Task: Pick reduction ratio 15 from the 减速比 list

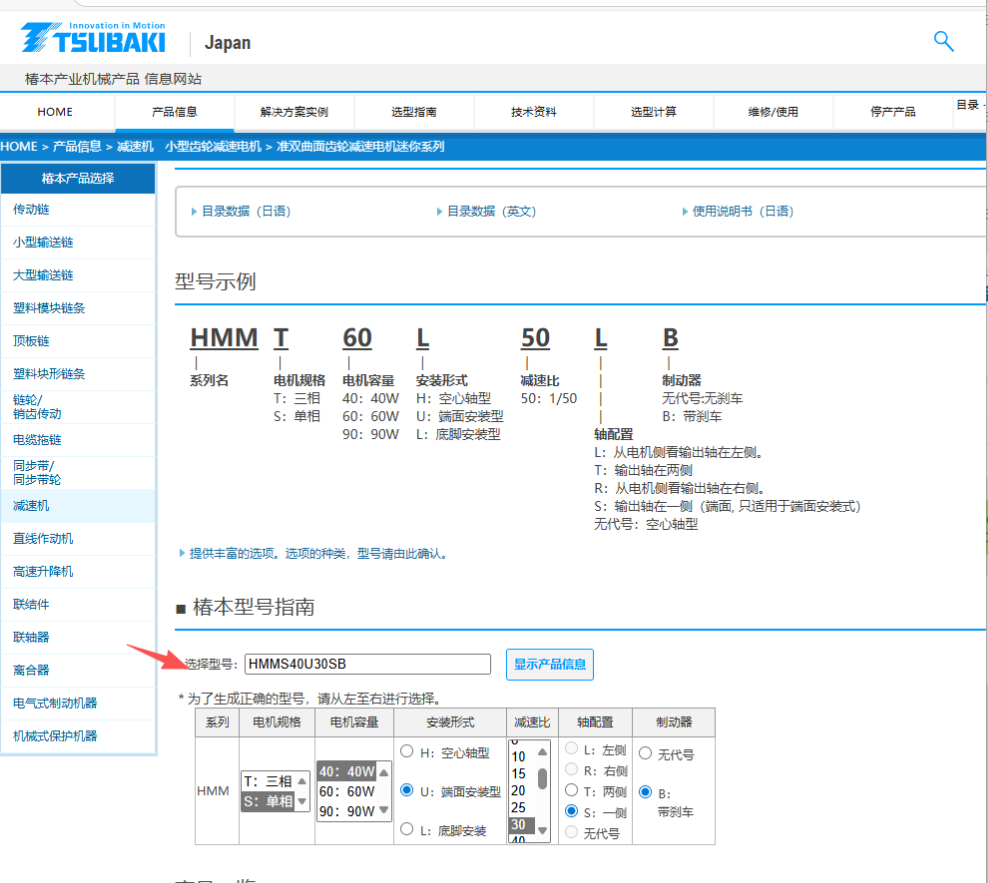Action: [x=518, y=772]
